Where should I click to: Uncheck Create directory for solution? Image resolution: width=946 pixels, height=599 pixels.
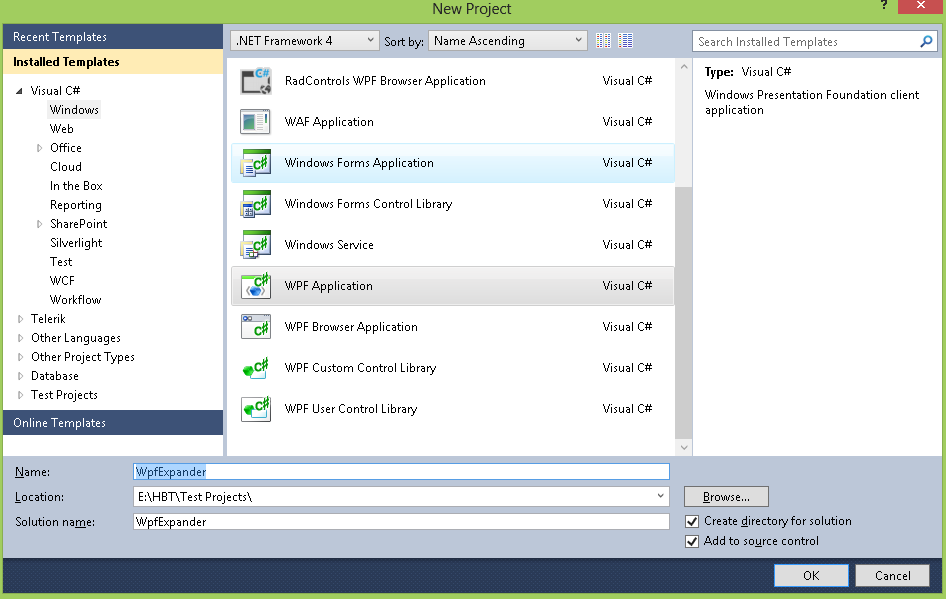click(x=692, y=520)
